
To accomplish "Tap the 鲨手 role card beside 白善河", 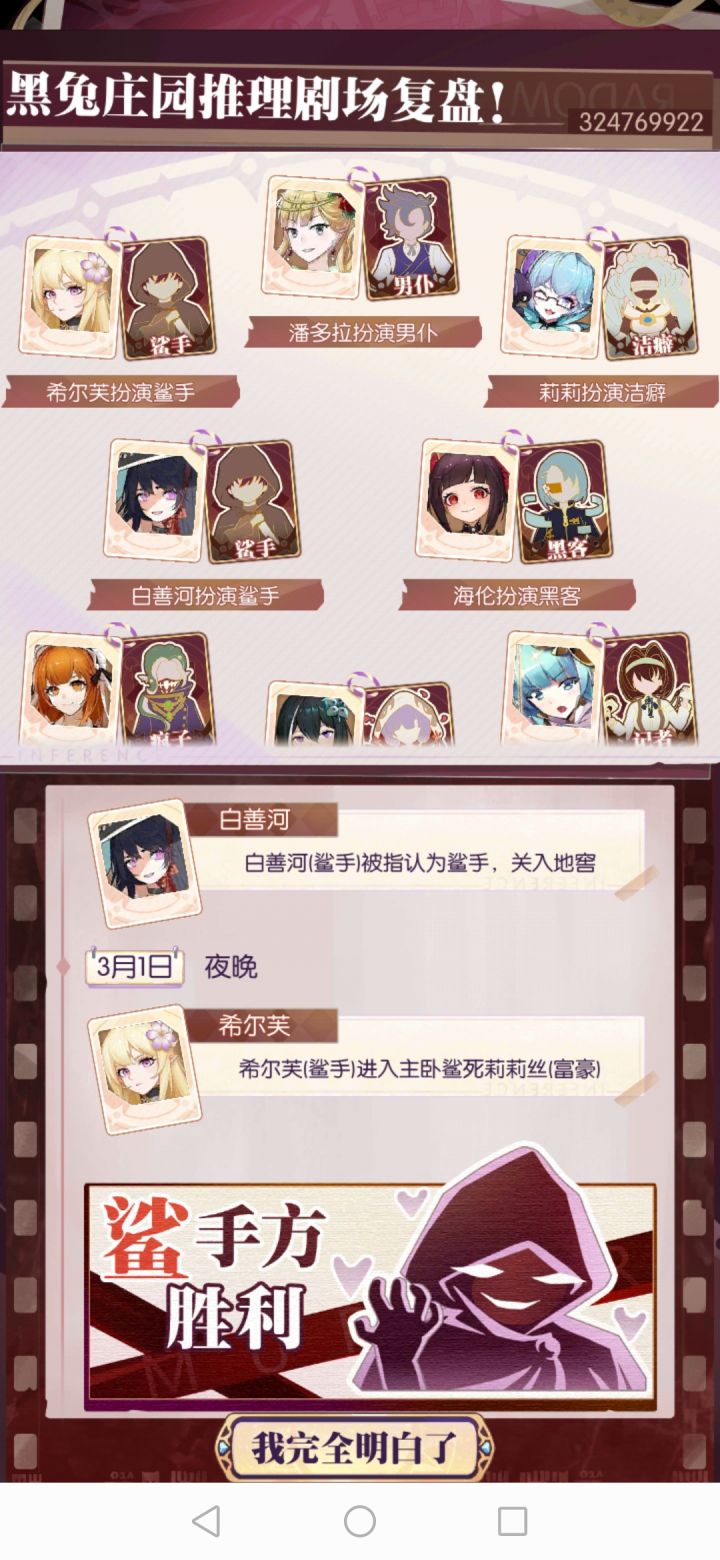I will [252, 501].
